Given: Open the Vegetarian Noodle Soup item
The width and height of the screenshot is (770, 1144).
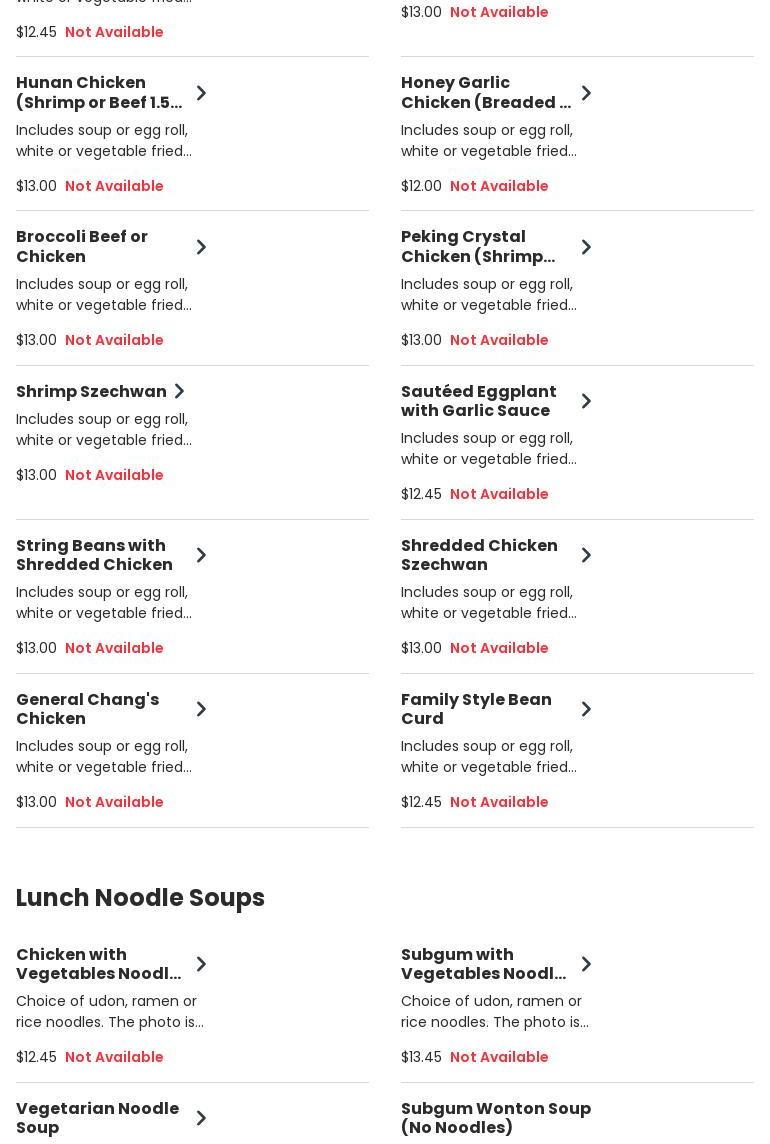Looking at the screenshot, I should coord(97,1118).
